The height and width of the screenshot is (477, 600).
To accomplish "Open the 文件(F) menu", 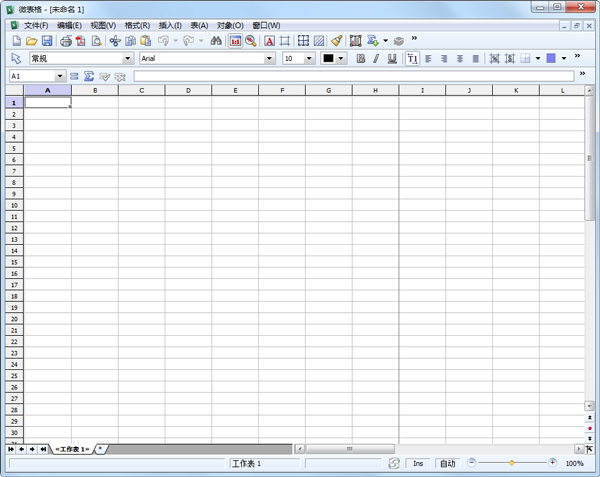I will click(36, 25).
